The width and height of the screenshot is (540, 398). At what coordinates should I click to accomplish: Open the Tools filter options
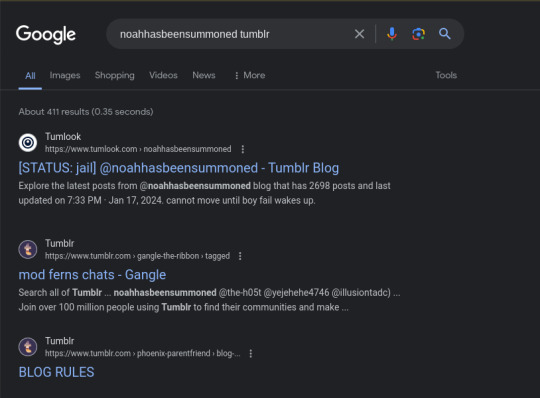446,75
